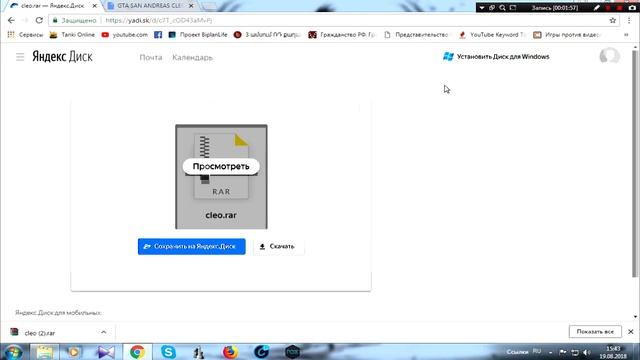This screenshot has width=640, height=360.
Task: Save file with Сохранить на Яндекс.Диск
Action: click(191, 247)
